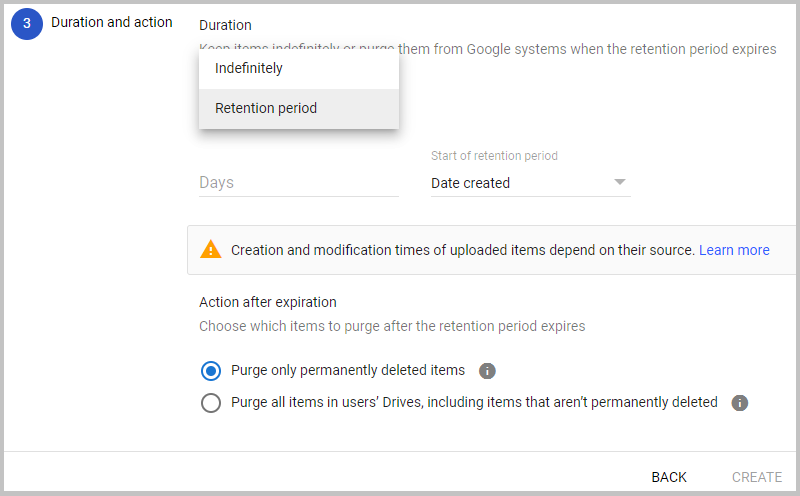Select Purge all items in users' Drives radio
This screenshot has width=800, height=496.
(x=211, y=403)
